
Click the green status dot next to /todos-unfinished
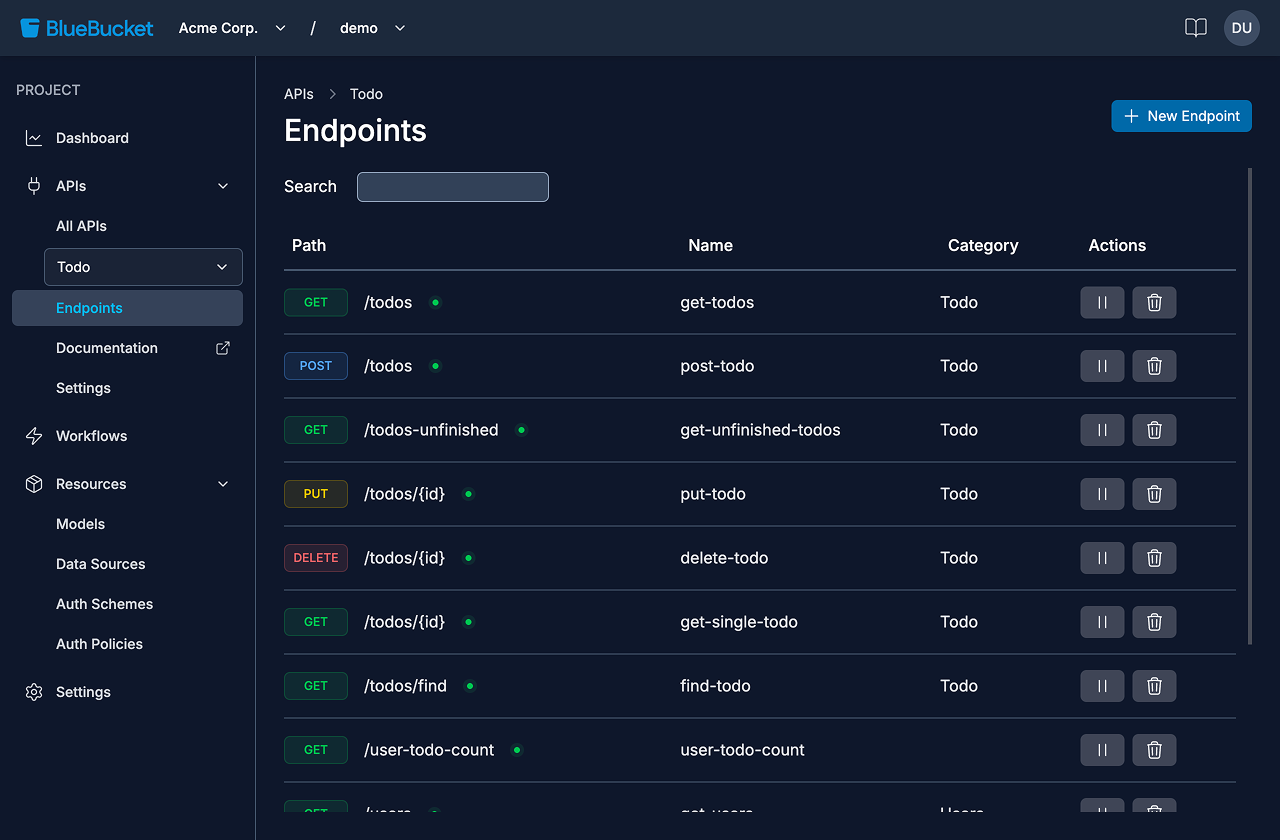[520, 429]
